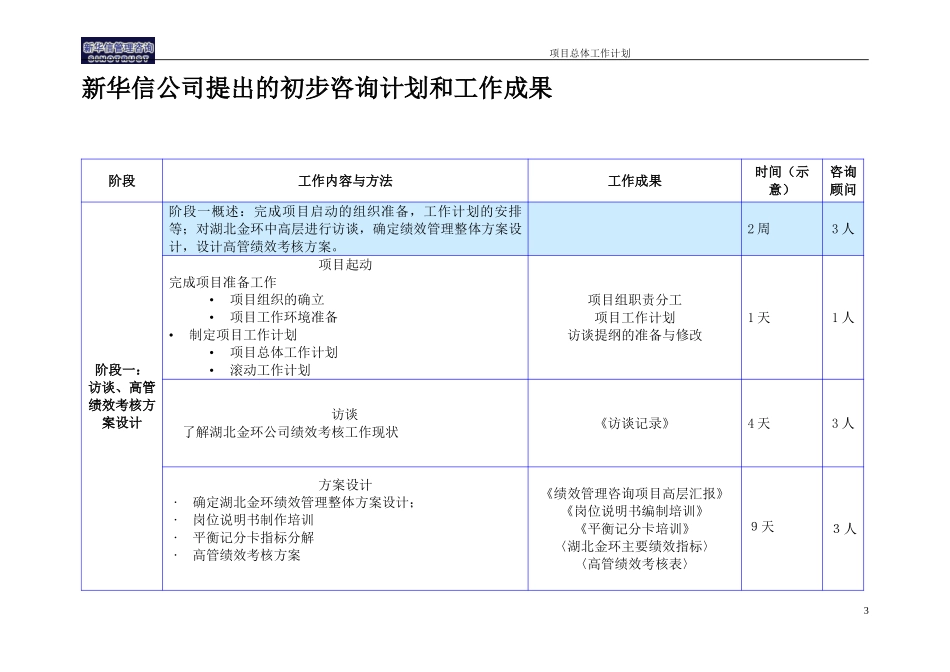This screenshot has width=950, height=672.
Task: Click the bullet 平衡记分卡指标分解
Action: (x=253, y=538)
